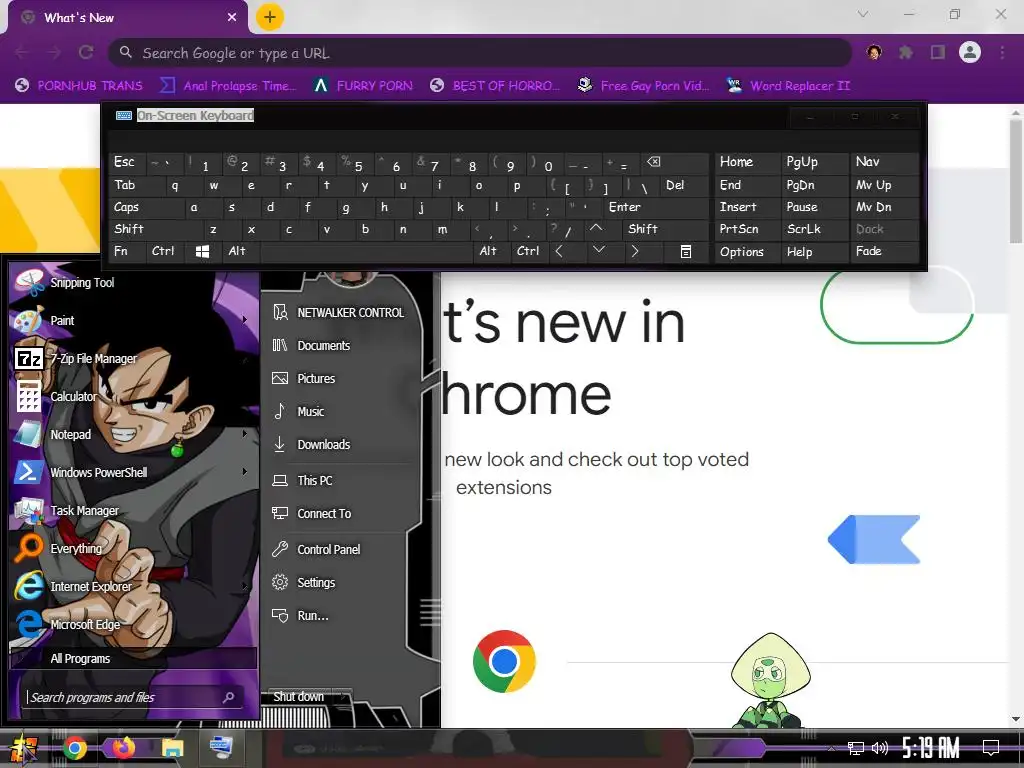Image resolution: width=1024 pixels, height=768 pixels.
Task: Click Search programs and files field
Action: tap(133, 697)
